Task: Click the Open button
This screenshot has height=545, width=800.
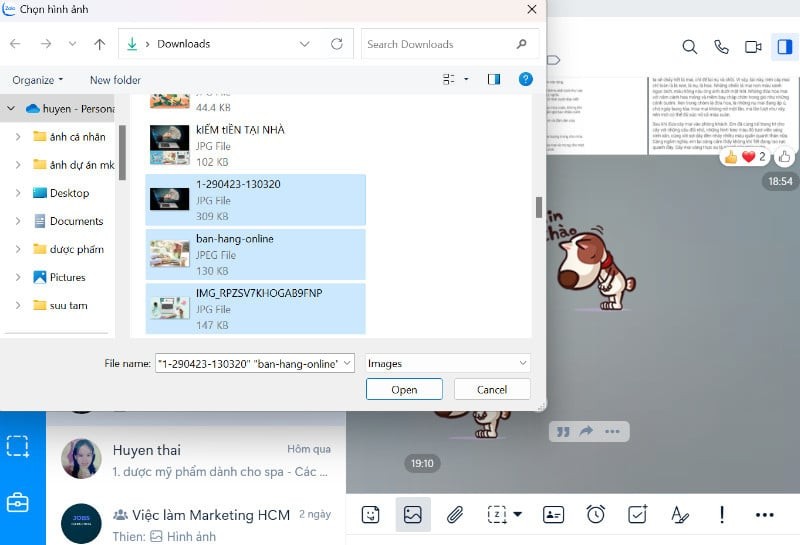Action: pos(404,389)
